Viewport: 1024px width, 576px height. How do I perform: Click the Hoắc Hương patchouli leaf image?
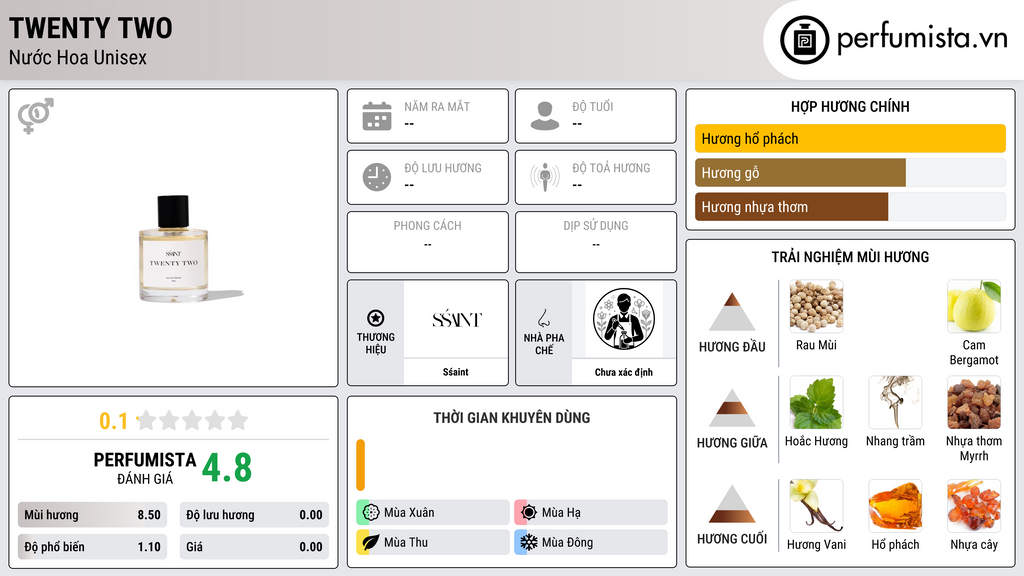(816, 402)
